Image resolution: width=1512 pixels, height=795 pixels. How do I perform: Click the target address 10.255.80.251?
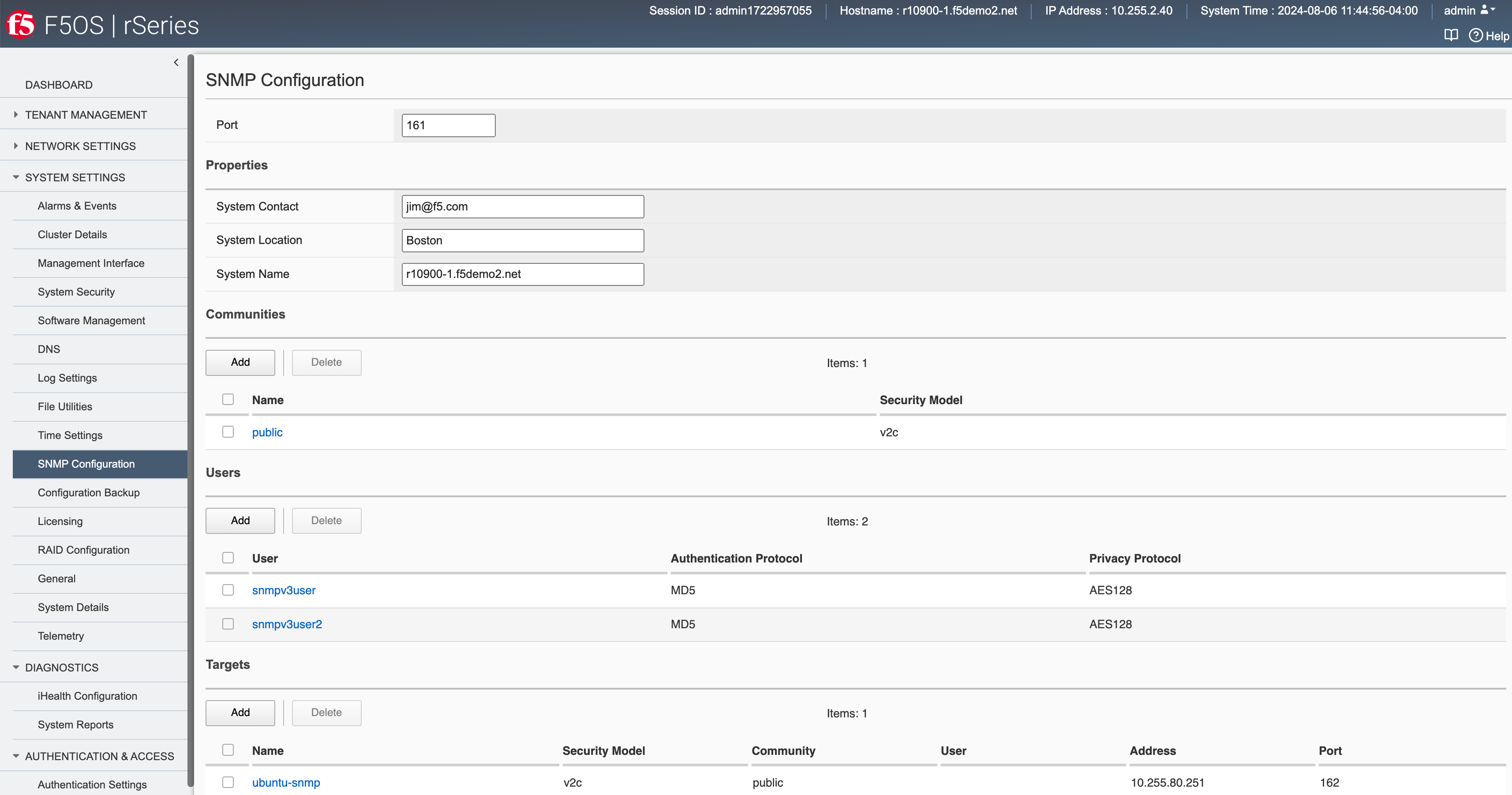tap(1168, 783)
